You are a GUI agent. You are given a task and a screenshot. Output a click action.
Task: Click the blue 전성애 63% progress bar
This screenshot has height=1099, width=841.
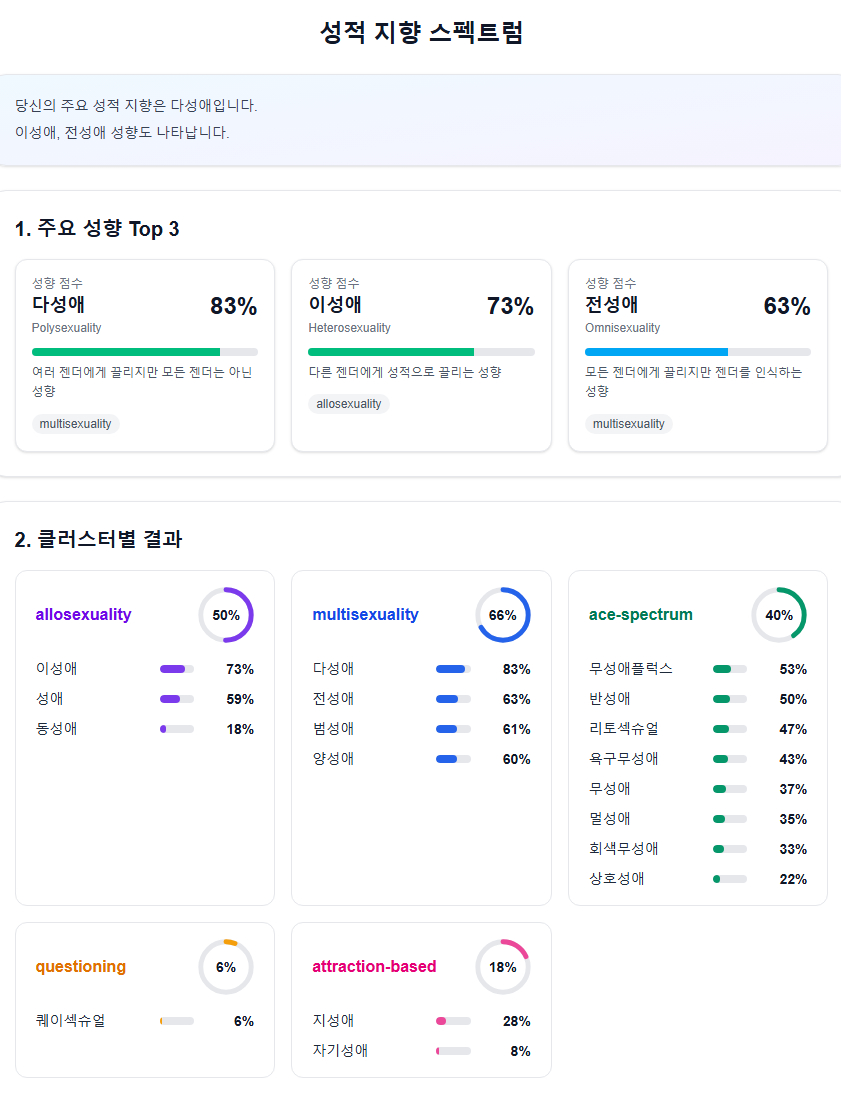click(698, 352)
